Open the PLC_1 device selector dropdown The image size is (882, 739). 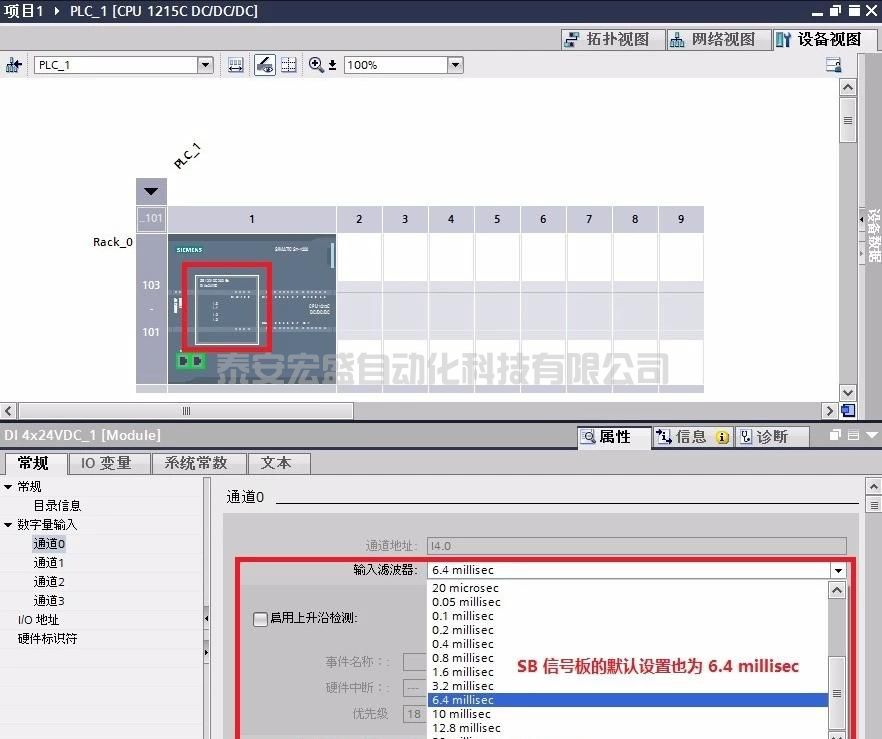206,65
